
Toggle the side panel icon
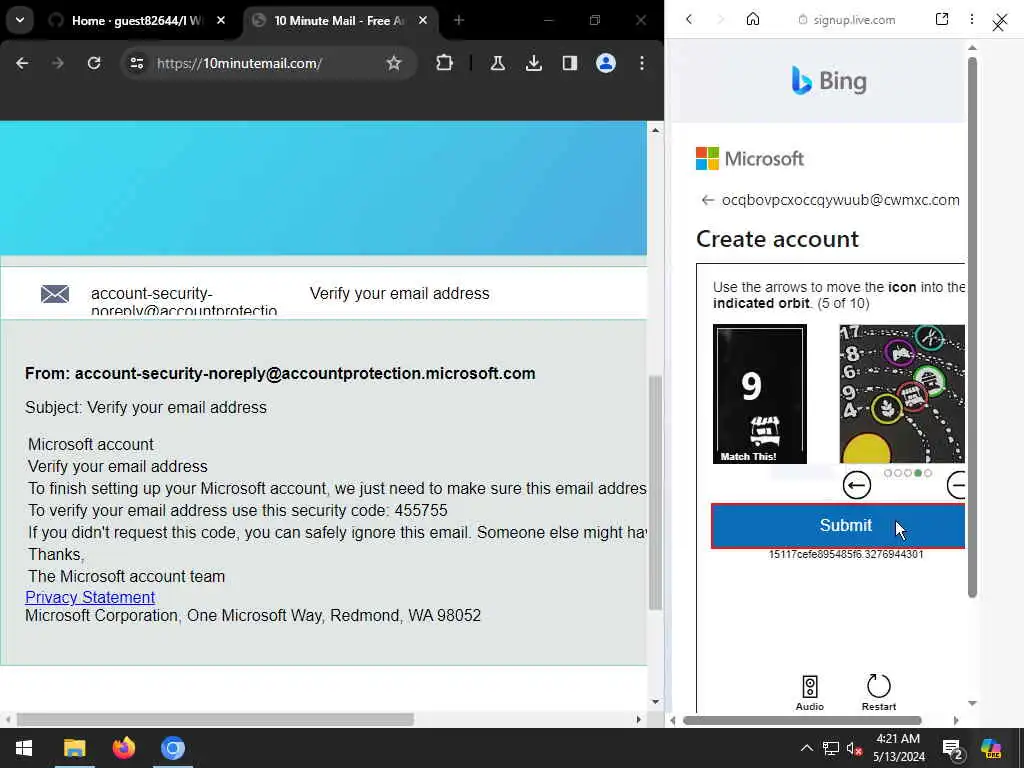coord(569,63)
